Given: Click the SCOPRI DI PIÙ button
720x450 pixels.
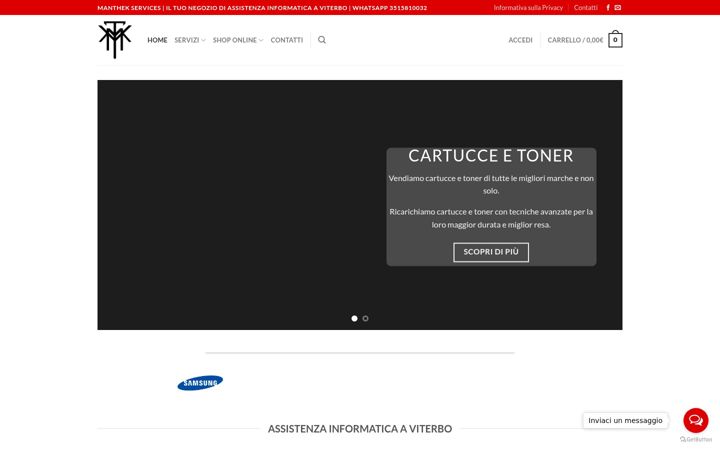Looking at the screenshot, I should coord(491,252).
